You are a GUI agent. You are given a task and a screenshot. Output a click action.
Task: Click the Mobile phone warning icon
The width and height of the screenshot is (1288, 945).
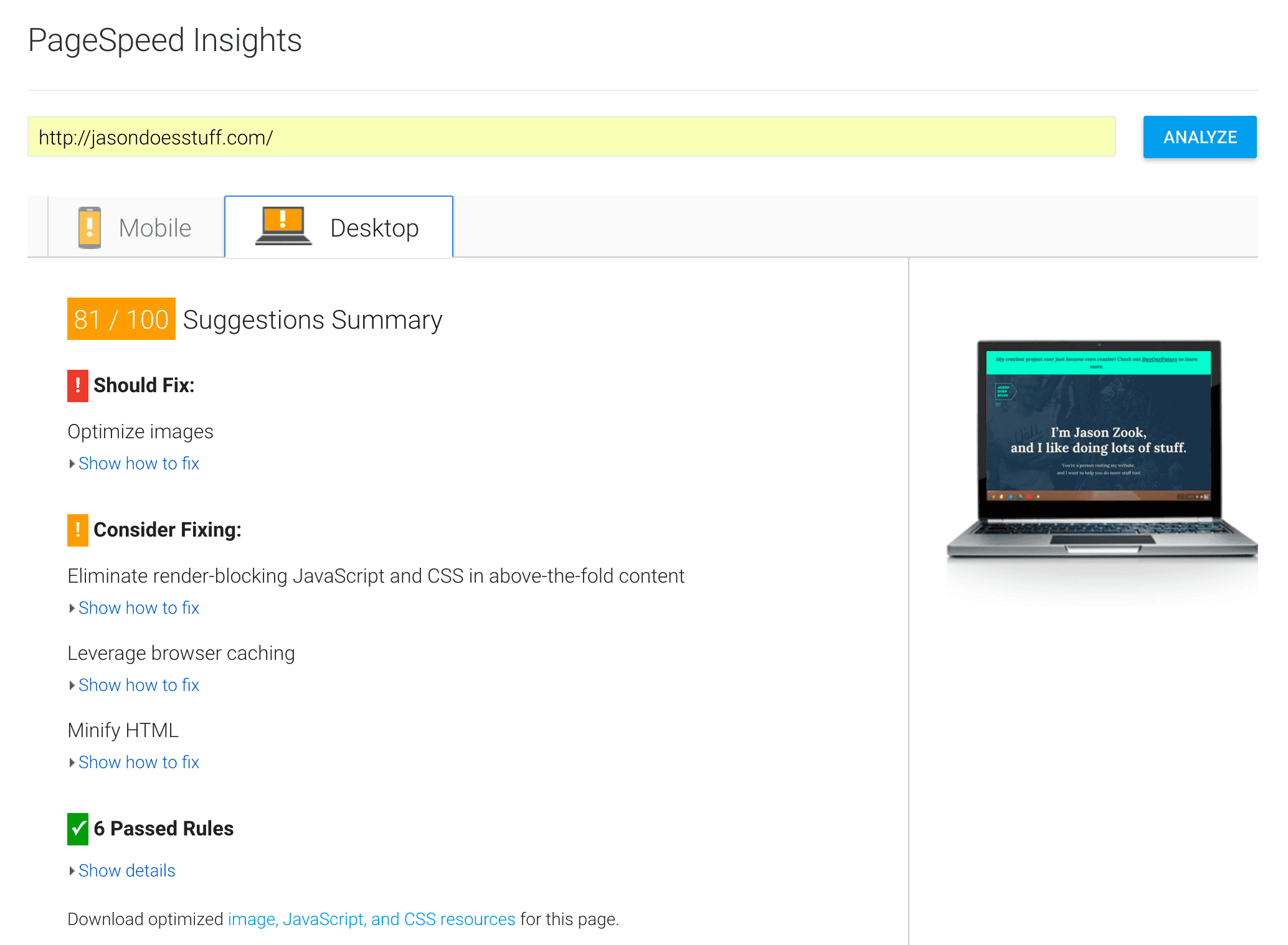[x=90, y=227]
